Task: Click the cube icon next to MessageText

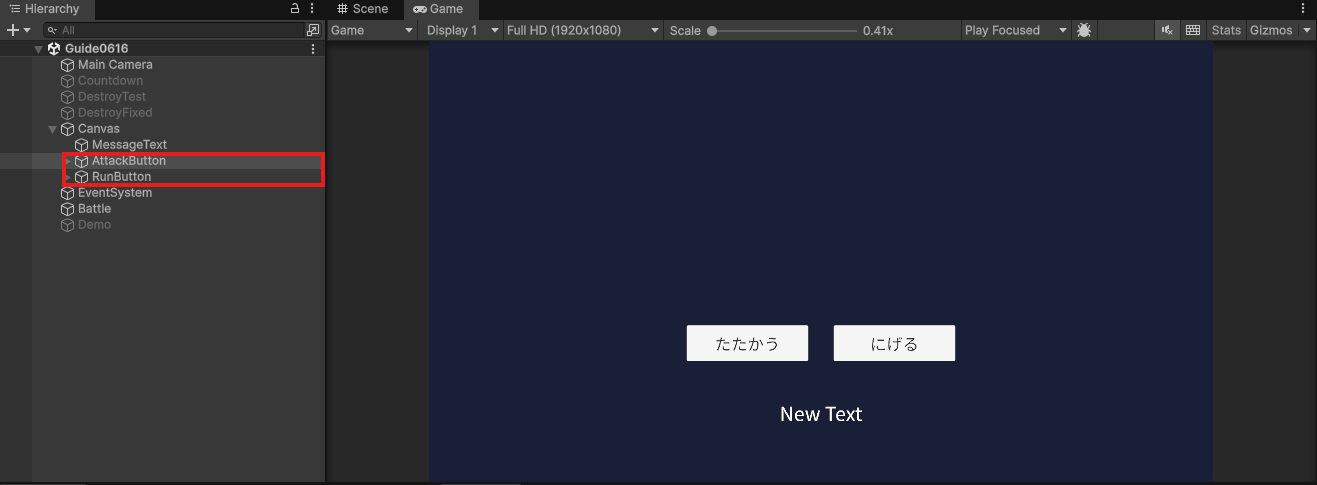Action: point(82,145)
